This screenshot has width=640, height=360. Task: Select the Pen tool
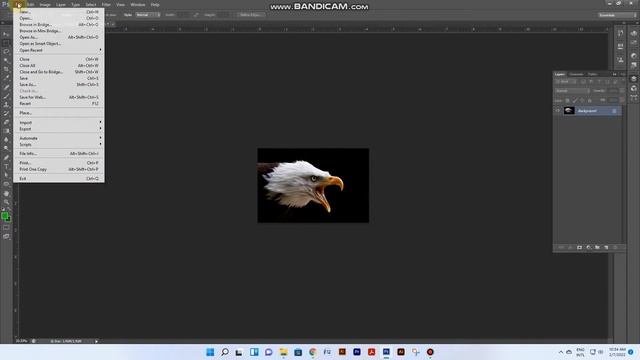pos(6,158)
